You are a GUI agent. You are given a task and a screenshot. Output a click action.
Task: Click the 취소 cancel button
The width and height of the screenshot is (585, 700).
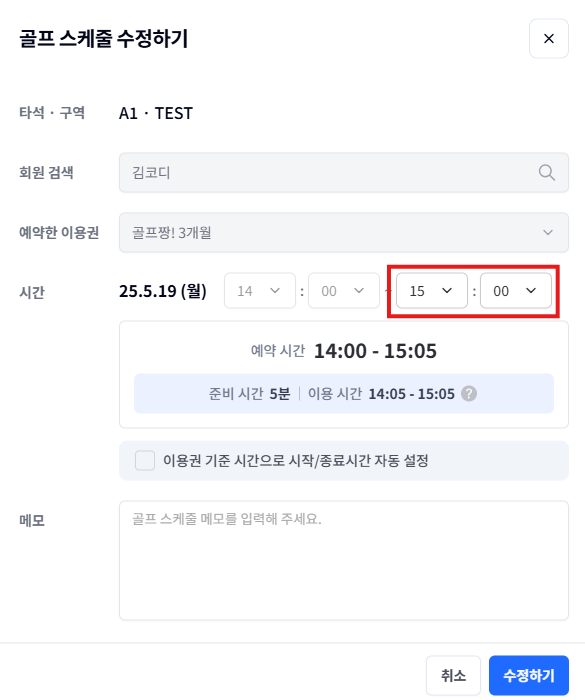[453, 675]
